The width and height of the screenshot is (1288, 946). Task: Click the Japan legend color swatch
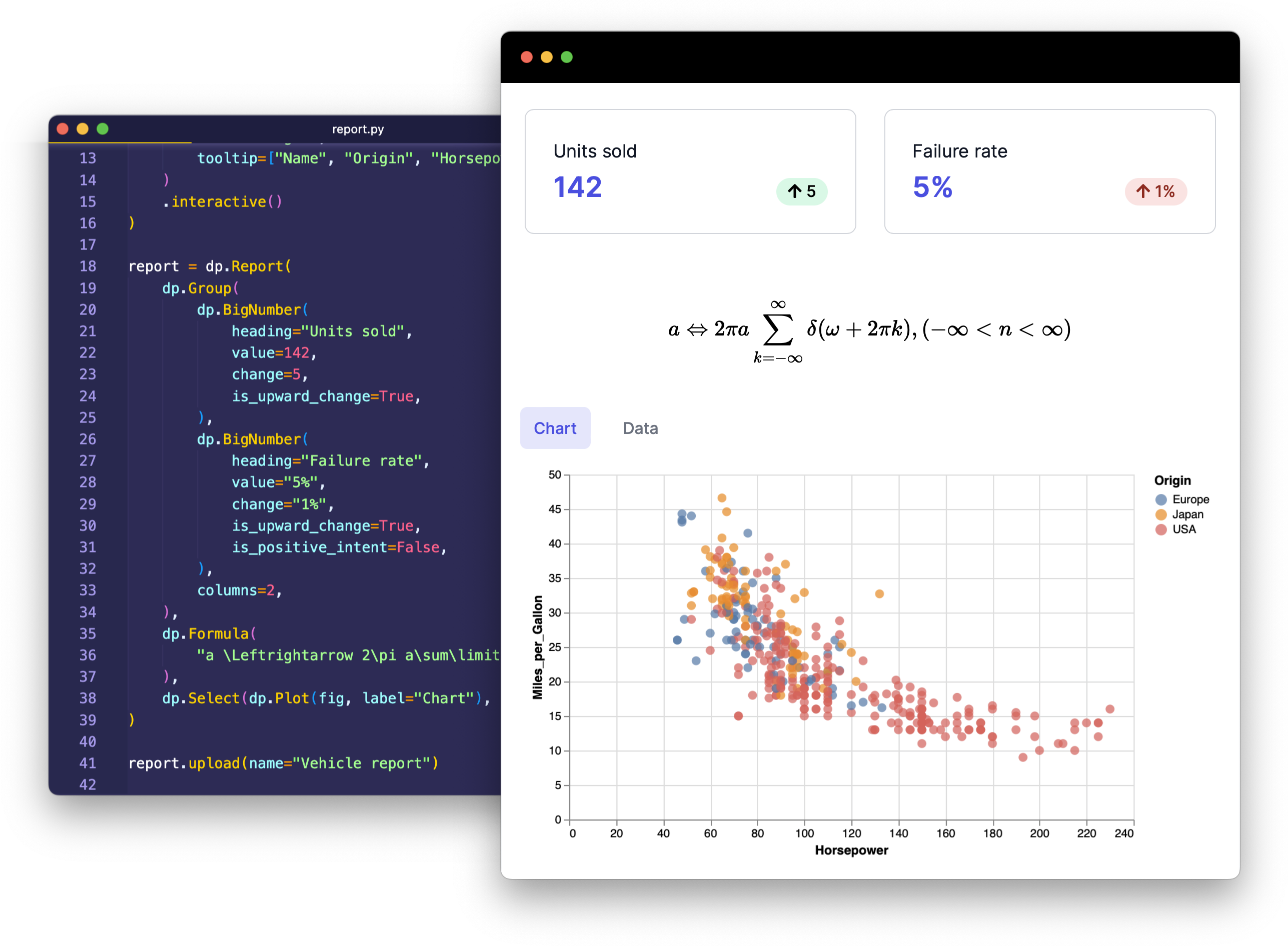1161,514
